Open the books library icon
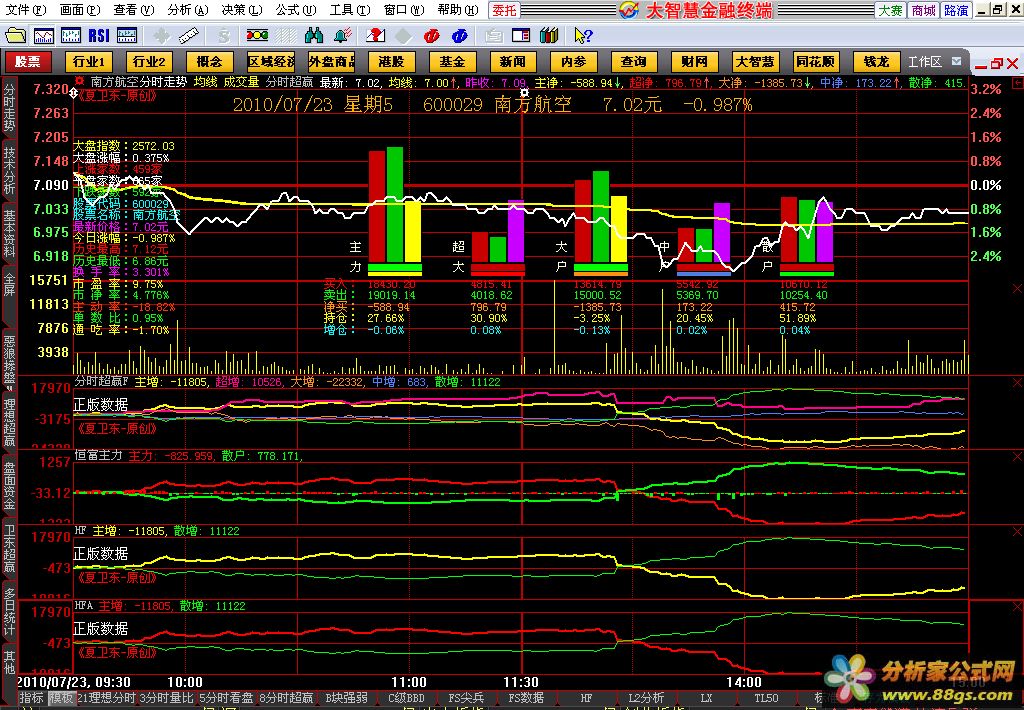This screenshot has height=710, width=1024. [x=549, y=35]
